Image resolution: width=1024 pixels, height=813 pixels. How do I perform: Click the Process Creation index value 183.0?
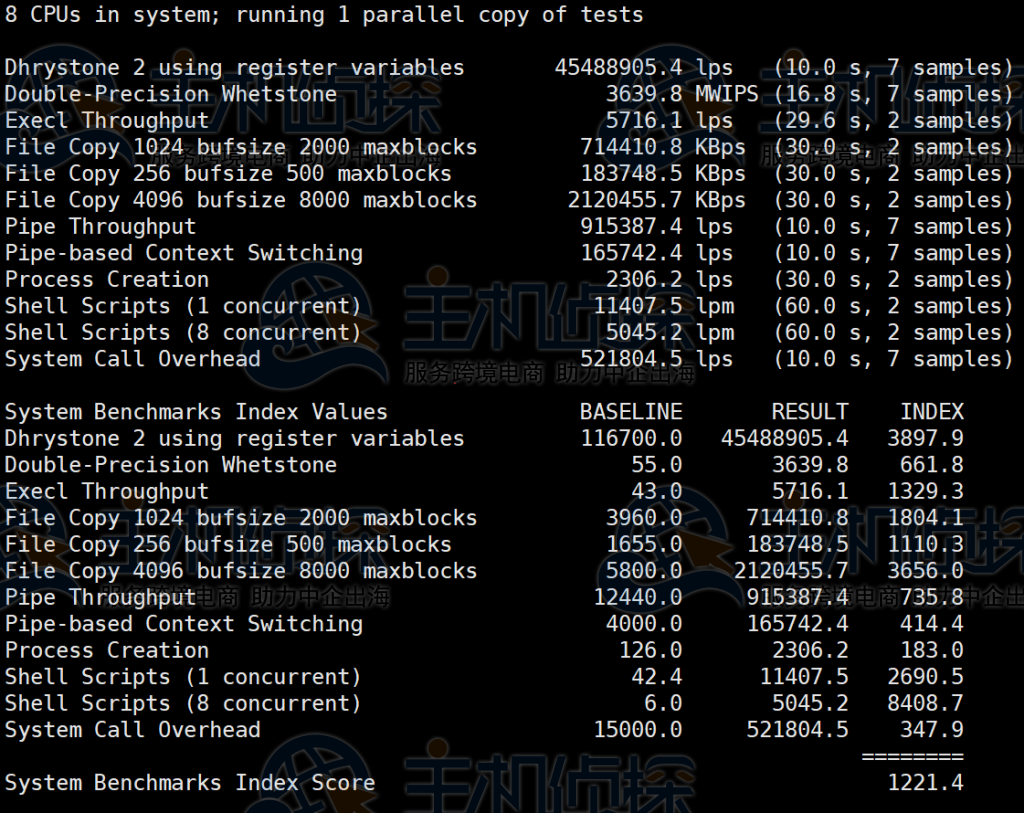coord(931,651)
